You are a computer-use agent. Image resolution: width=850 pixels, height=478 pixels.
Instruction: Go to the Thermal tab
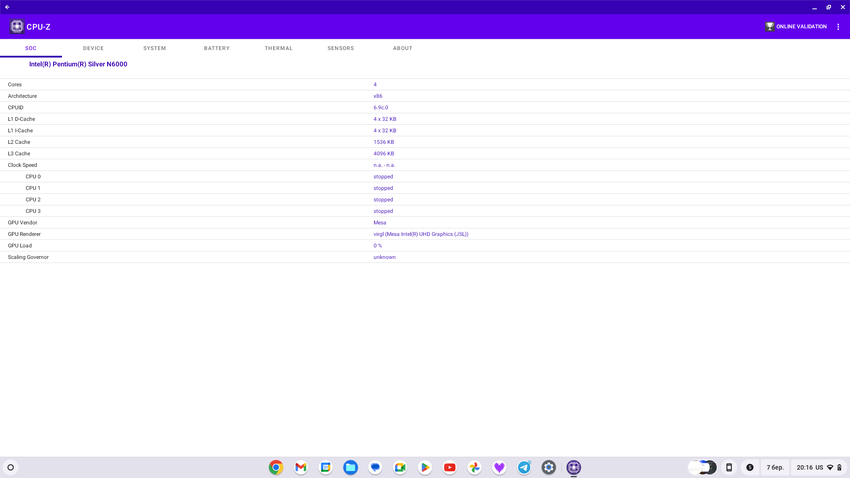279,48
